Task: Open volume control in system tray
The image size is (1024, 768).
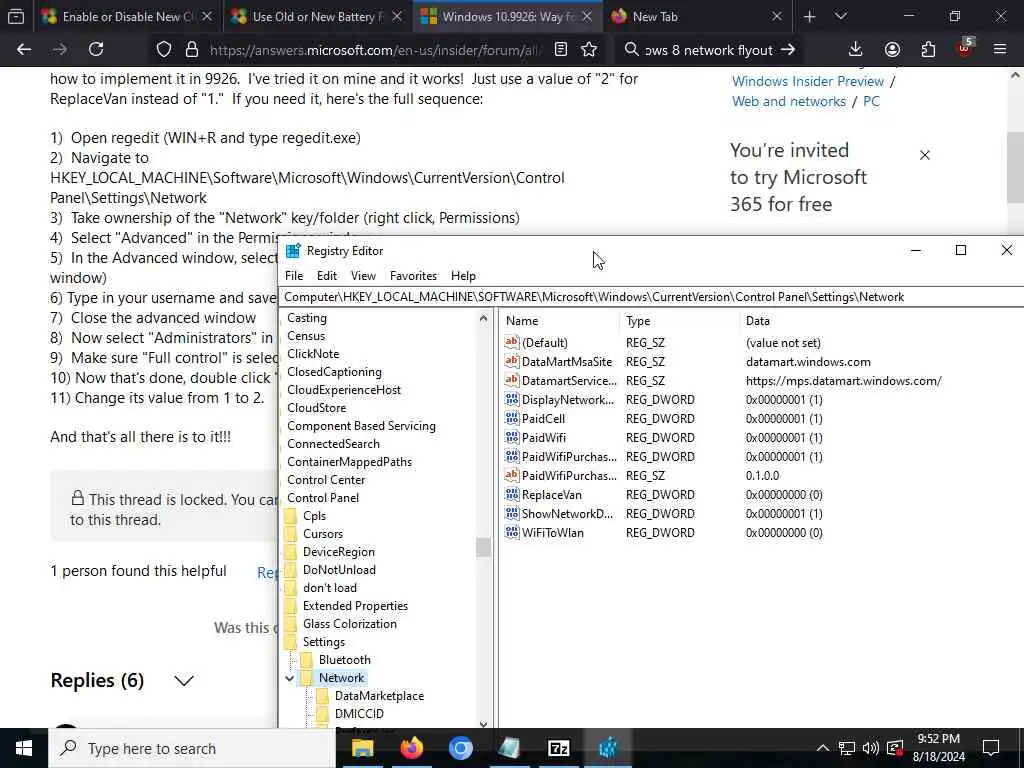Action: point(871,748)
